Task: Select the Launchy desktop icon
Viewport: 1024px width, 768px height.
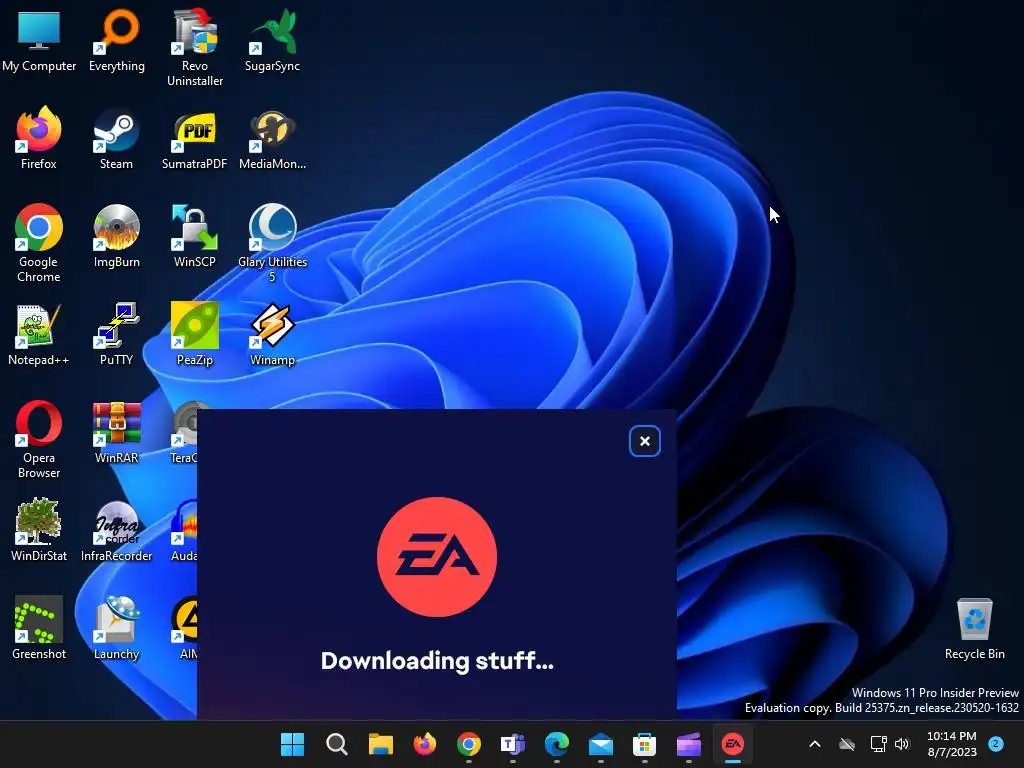Action: [116, 628]
